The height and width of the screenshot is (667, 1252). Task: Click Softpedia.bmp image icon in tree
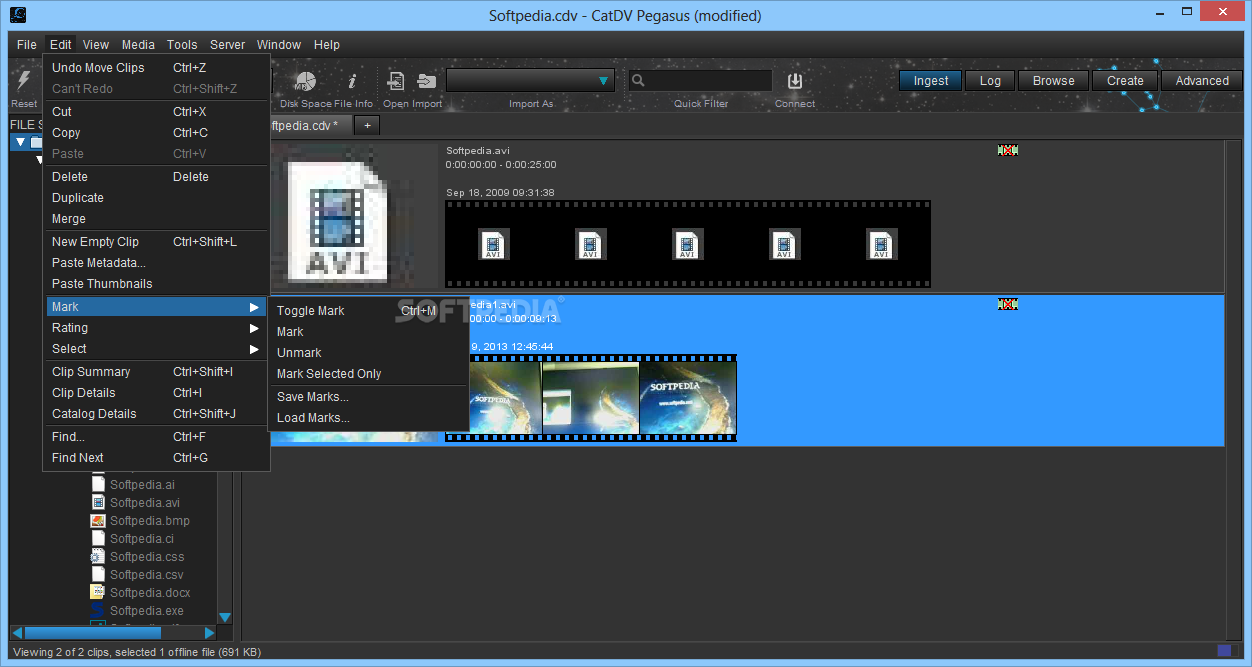click(x=98, y=520)
